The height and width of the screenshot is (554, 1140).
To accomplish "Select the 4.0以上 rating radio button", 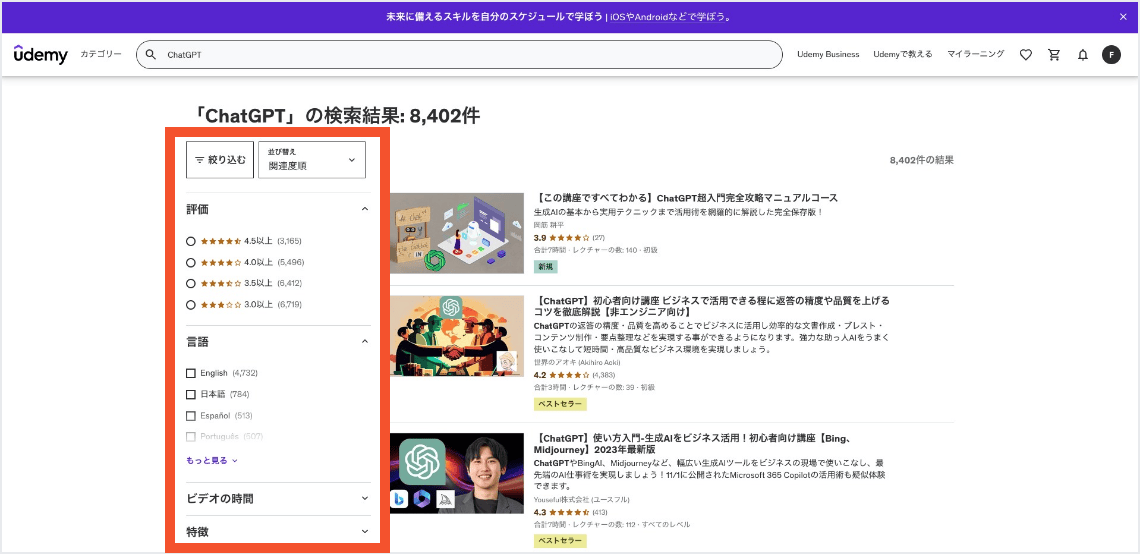I will (x=190, y=262).
